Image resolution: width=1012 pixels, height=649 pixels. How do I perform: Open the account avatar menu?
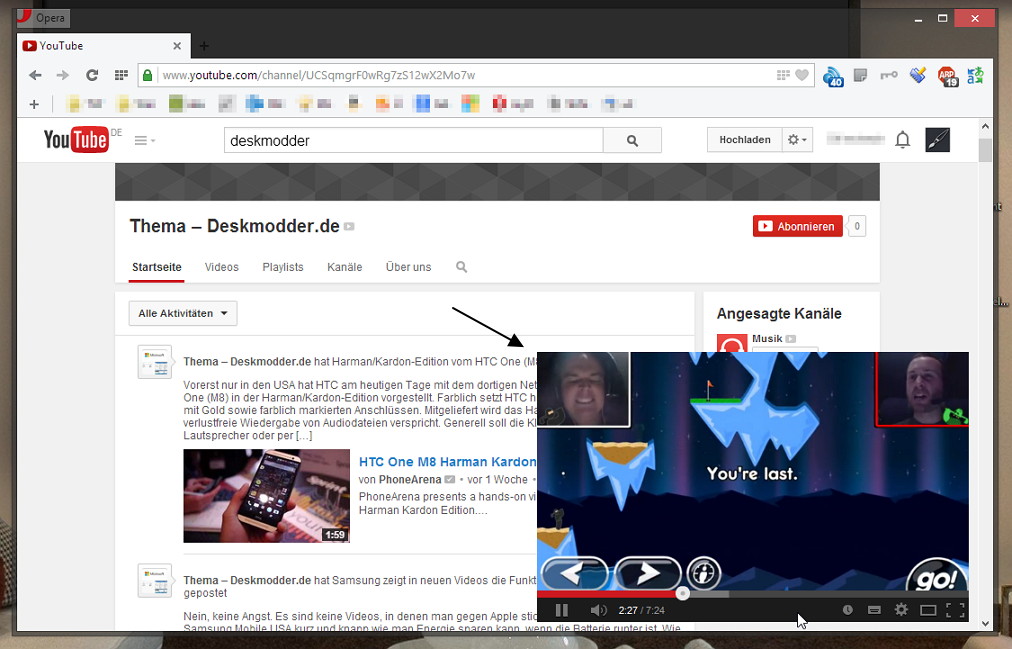pyautogui.click(x=937, y=139)
